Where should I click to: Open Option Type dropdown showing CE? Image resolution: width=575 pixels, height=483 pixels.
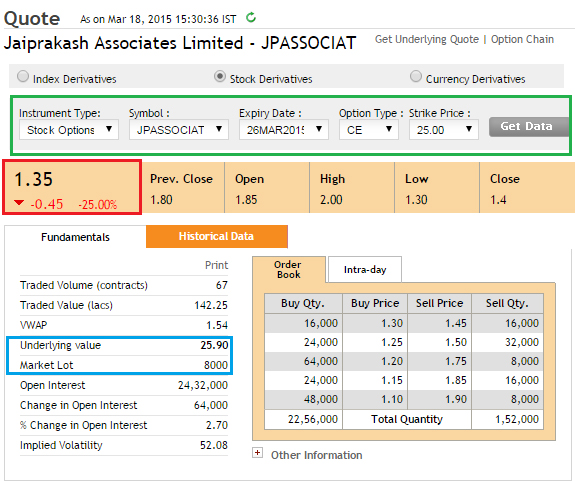(x=369, y=129)
